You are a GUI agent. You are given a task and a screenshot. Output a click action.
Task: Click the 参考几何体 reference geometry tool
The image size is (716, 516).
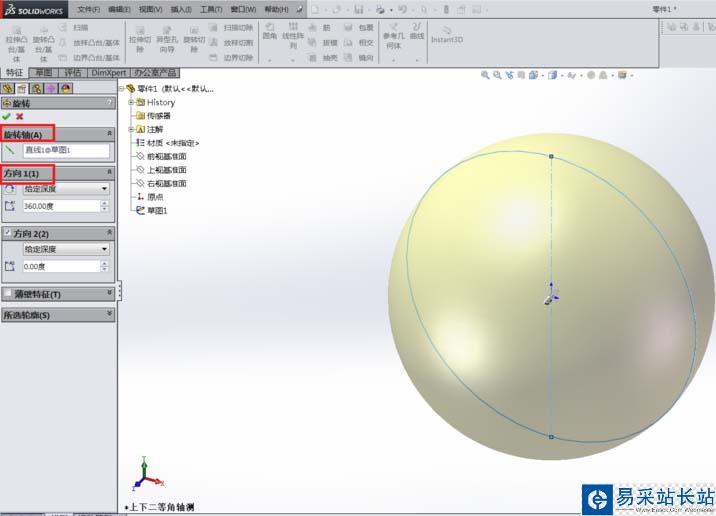click(x=393, y=36)
